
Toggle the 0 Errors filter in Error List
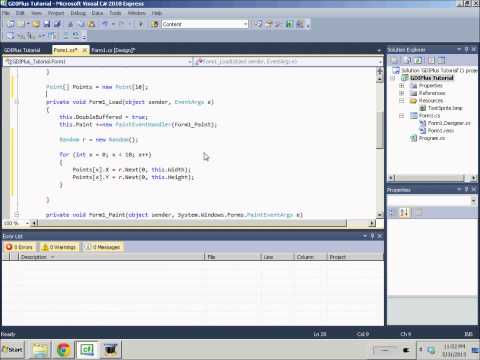[20, 247]
